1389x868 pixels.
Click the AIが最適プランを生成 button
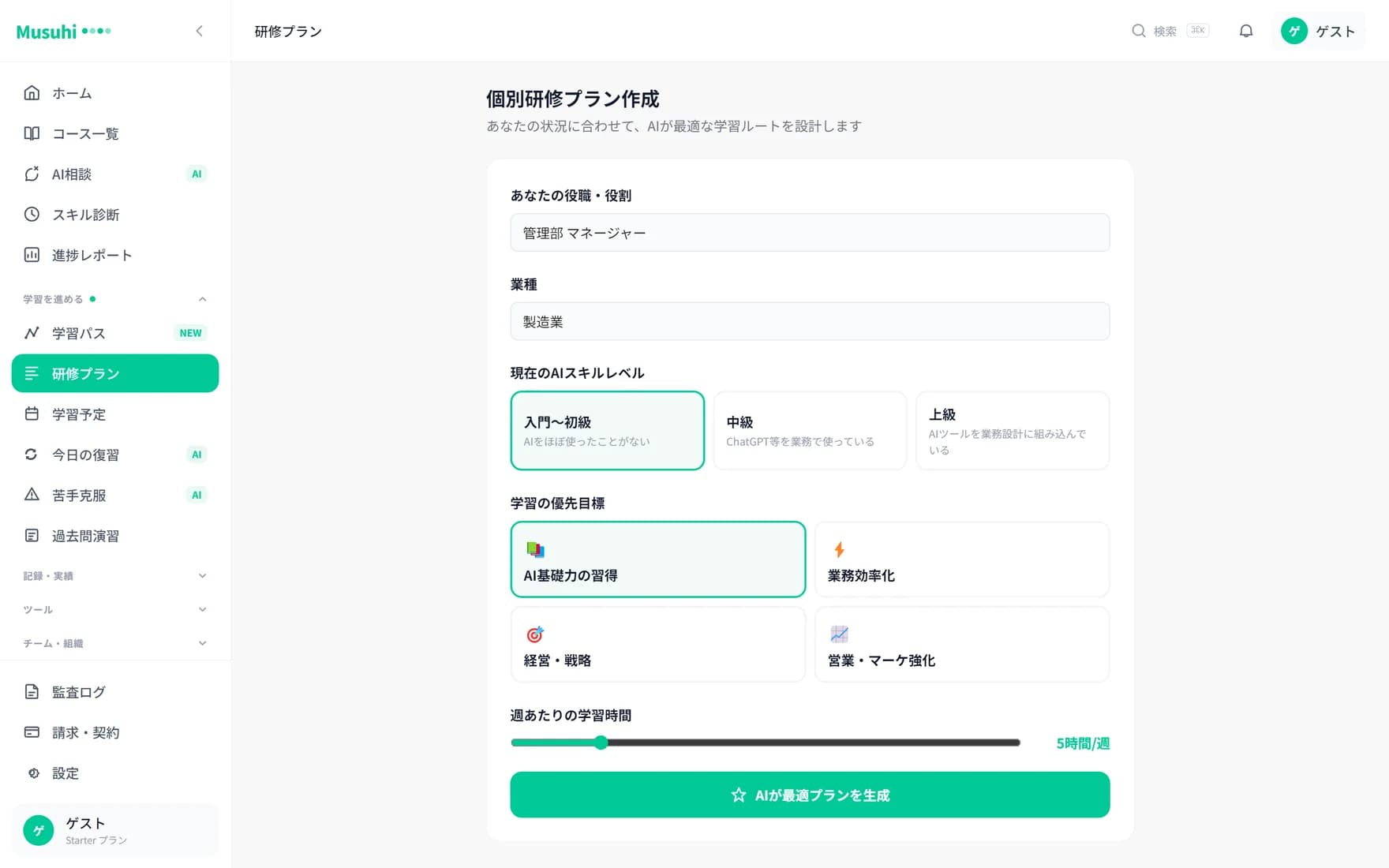810,795
